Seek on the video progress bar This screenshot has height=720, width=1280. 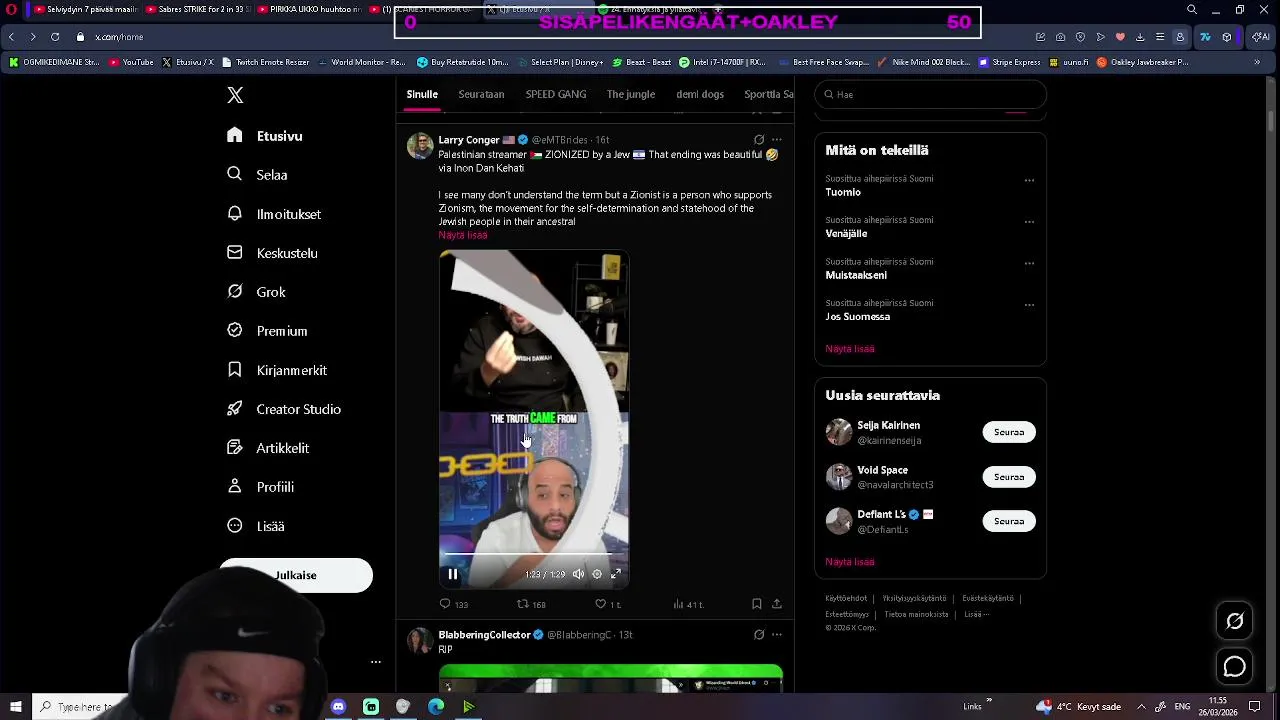tap(534, 553)
